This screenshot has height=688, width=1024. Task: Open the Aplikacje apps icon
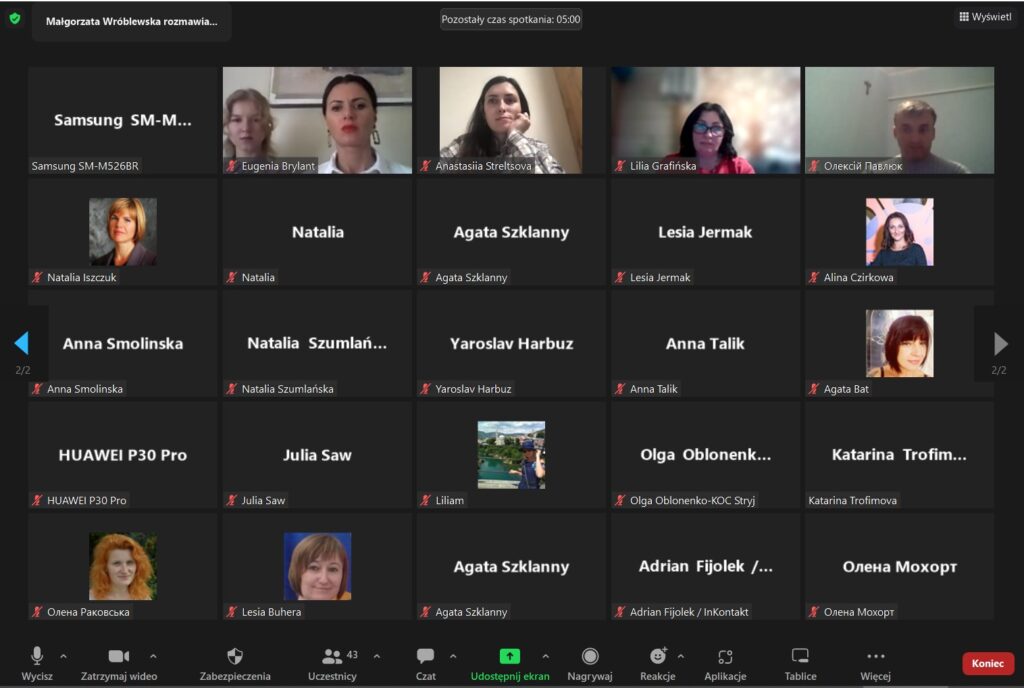(x=725, y=657)
